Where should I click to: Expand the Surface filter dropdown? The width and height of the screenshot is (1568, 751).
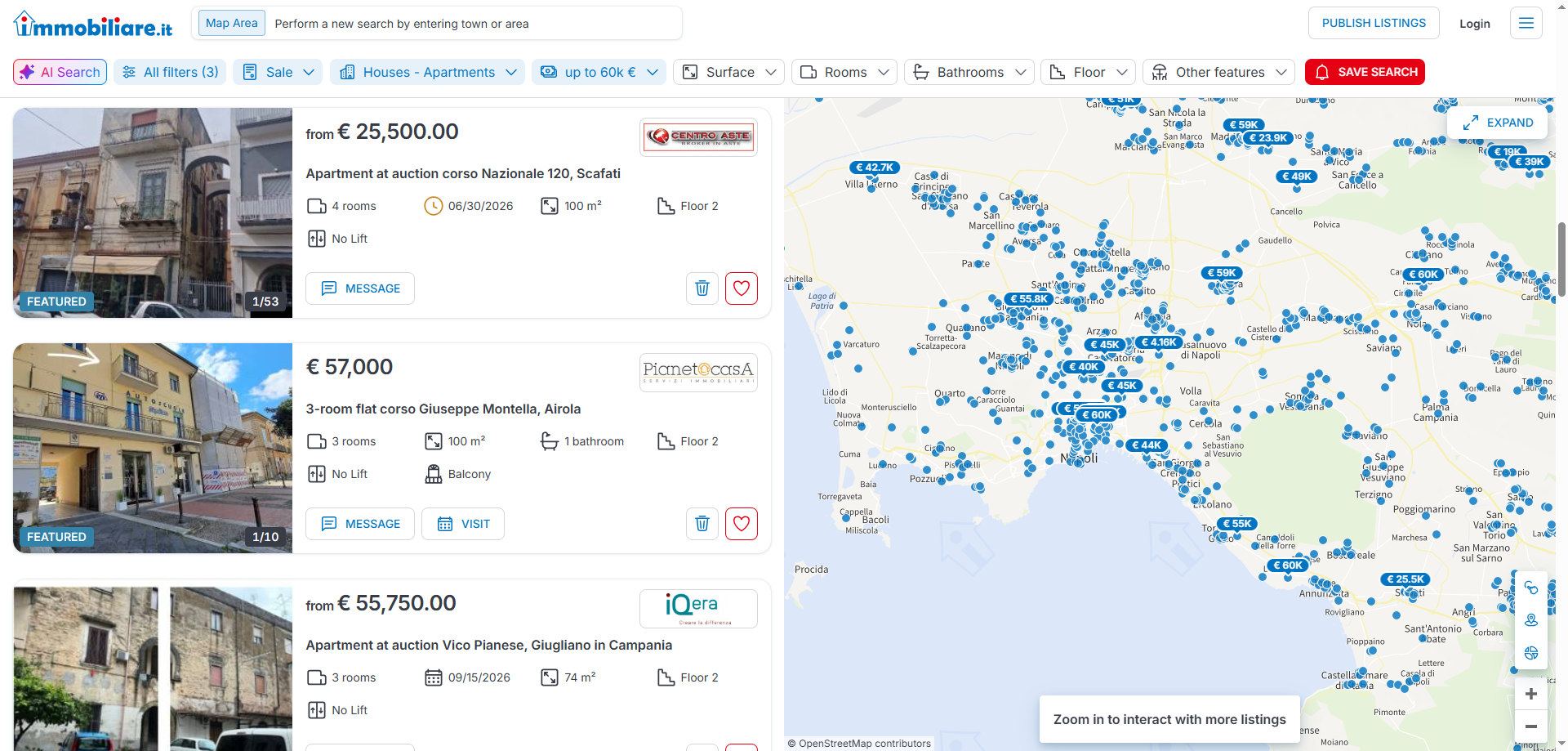click(x=729, y=72)
